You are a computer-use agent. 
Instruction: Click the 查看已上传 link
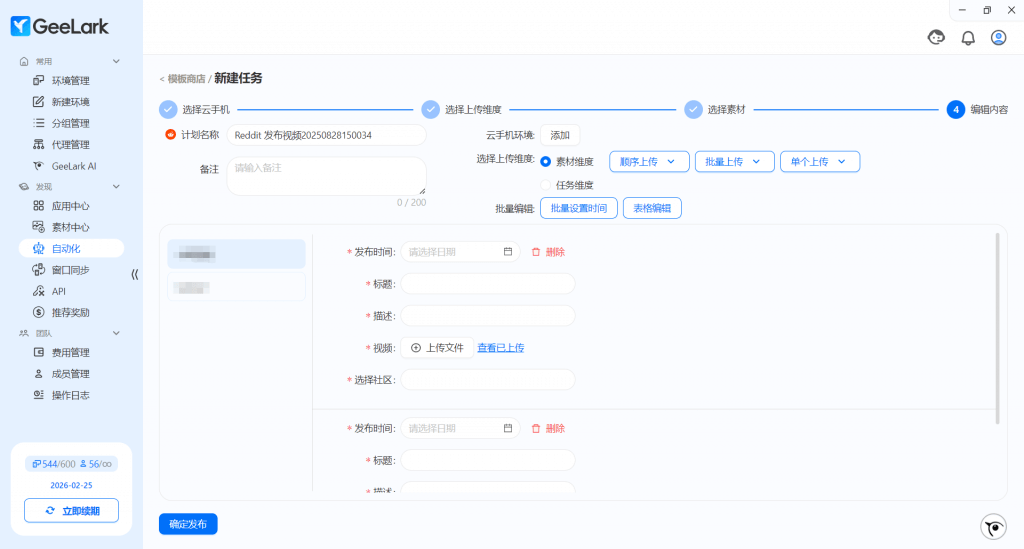(500, 348)
